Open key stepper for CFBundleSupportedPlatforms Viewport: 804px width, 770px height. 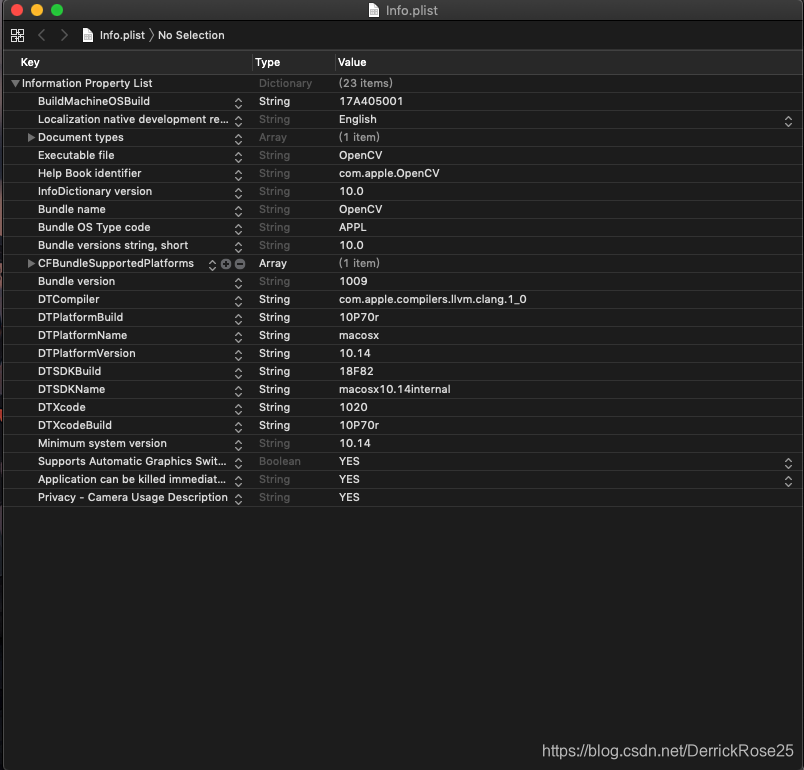click(212, 265)
